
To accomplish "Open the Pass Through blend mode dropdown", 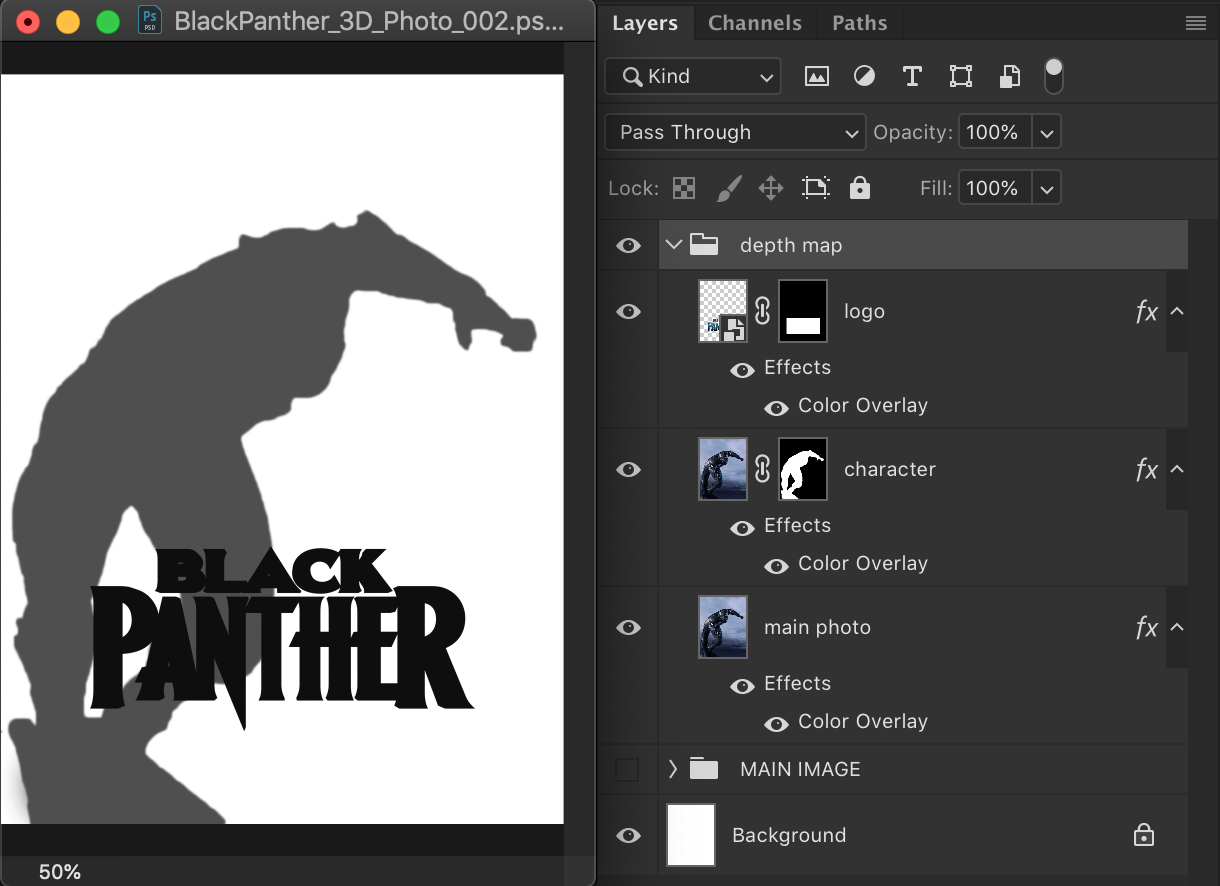I will pyautogui.click(x=735, y=132).
